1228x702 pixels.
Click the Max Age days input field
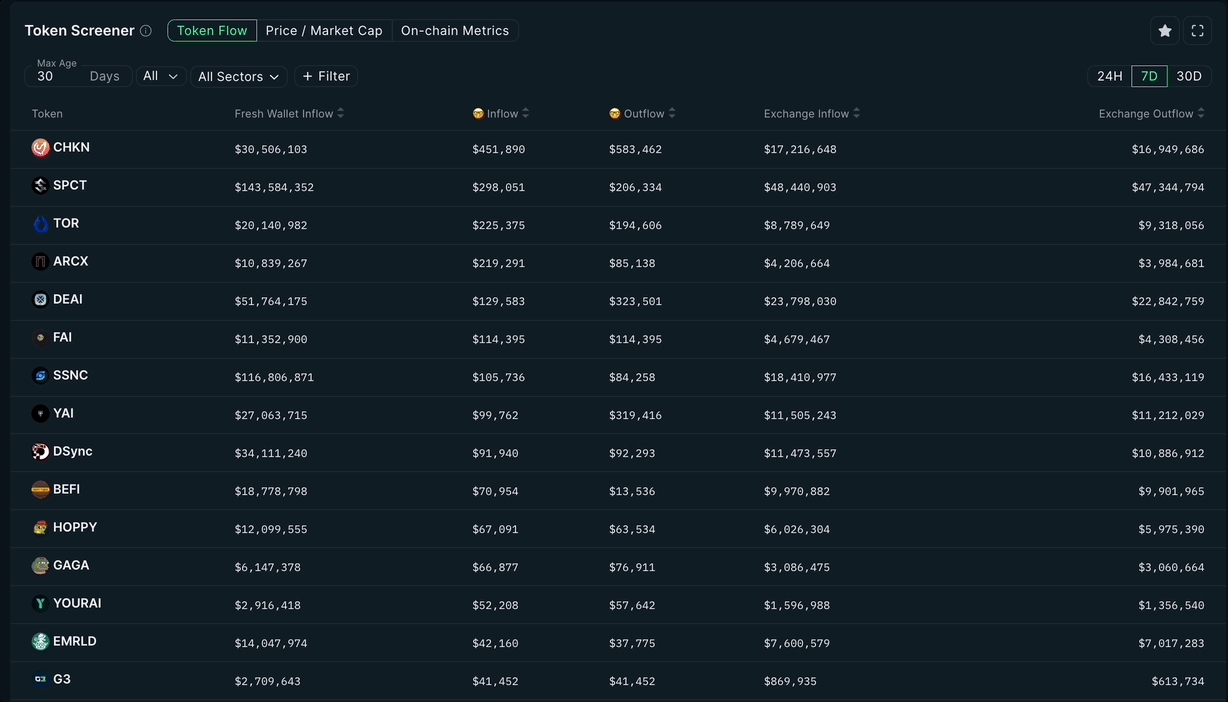(x=60, y=77)
